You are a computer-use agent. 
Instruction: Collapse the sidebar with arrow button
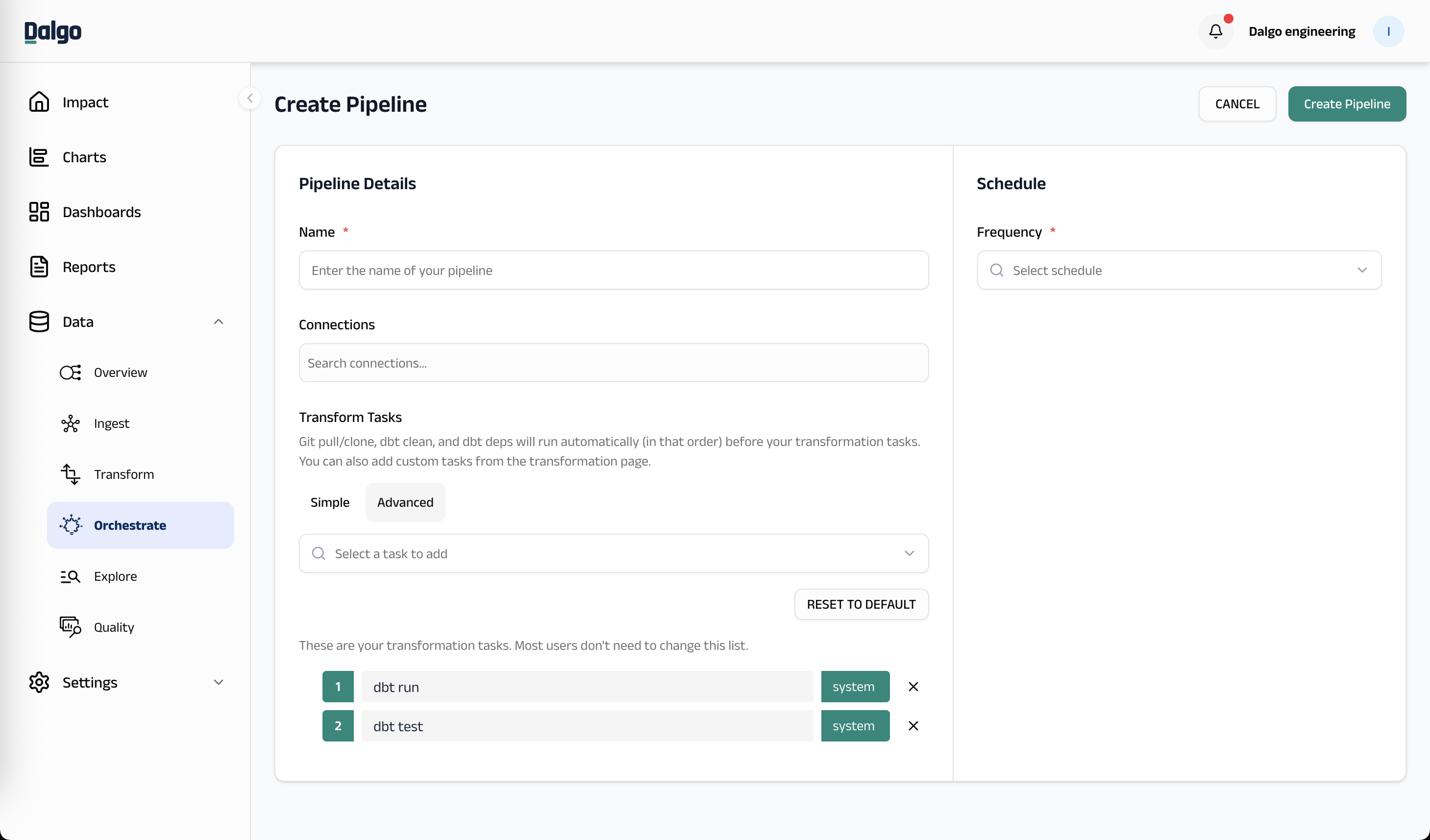click(x=249, y=98)
